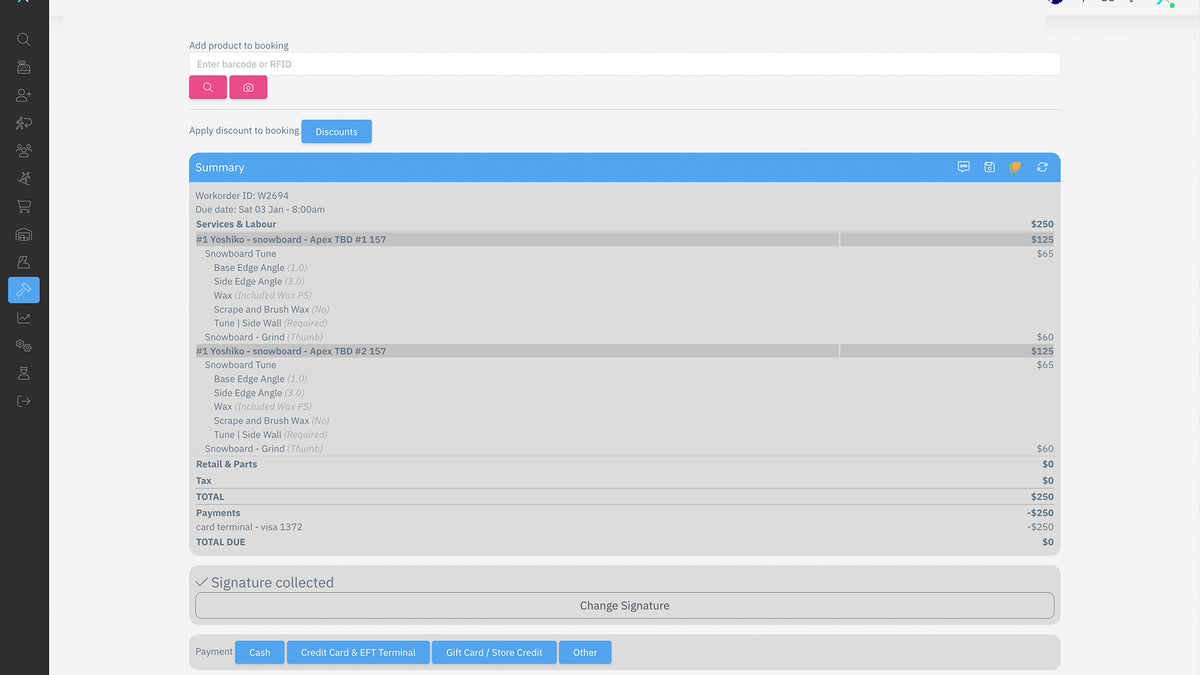Select Cash payment option

(x=260, y=653)
